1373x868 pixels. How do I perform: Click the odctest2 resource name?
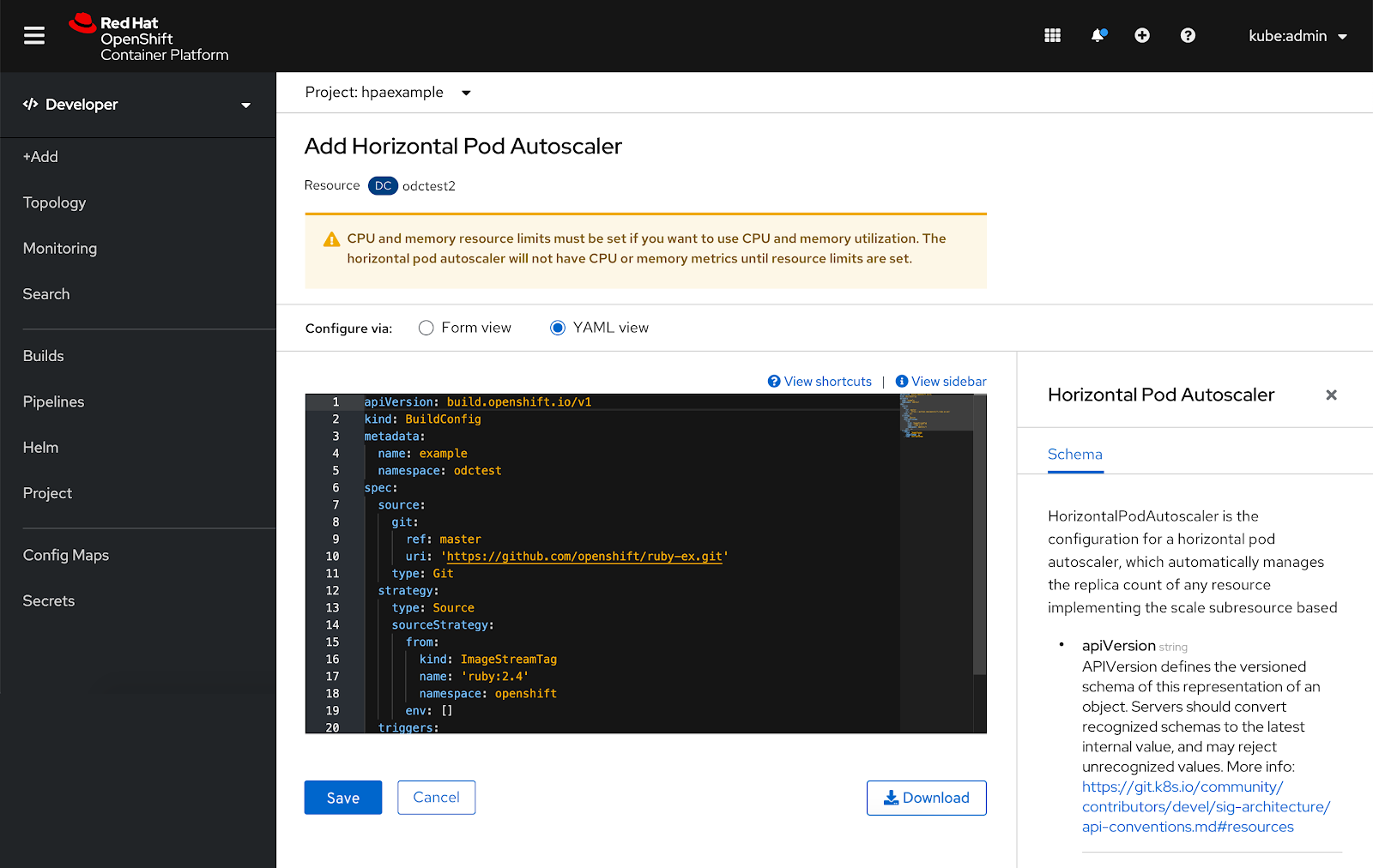point(429,186)
